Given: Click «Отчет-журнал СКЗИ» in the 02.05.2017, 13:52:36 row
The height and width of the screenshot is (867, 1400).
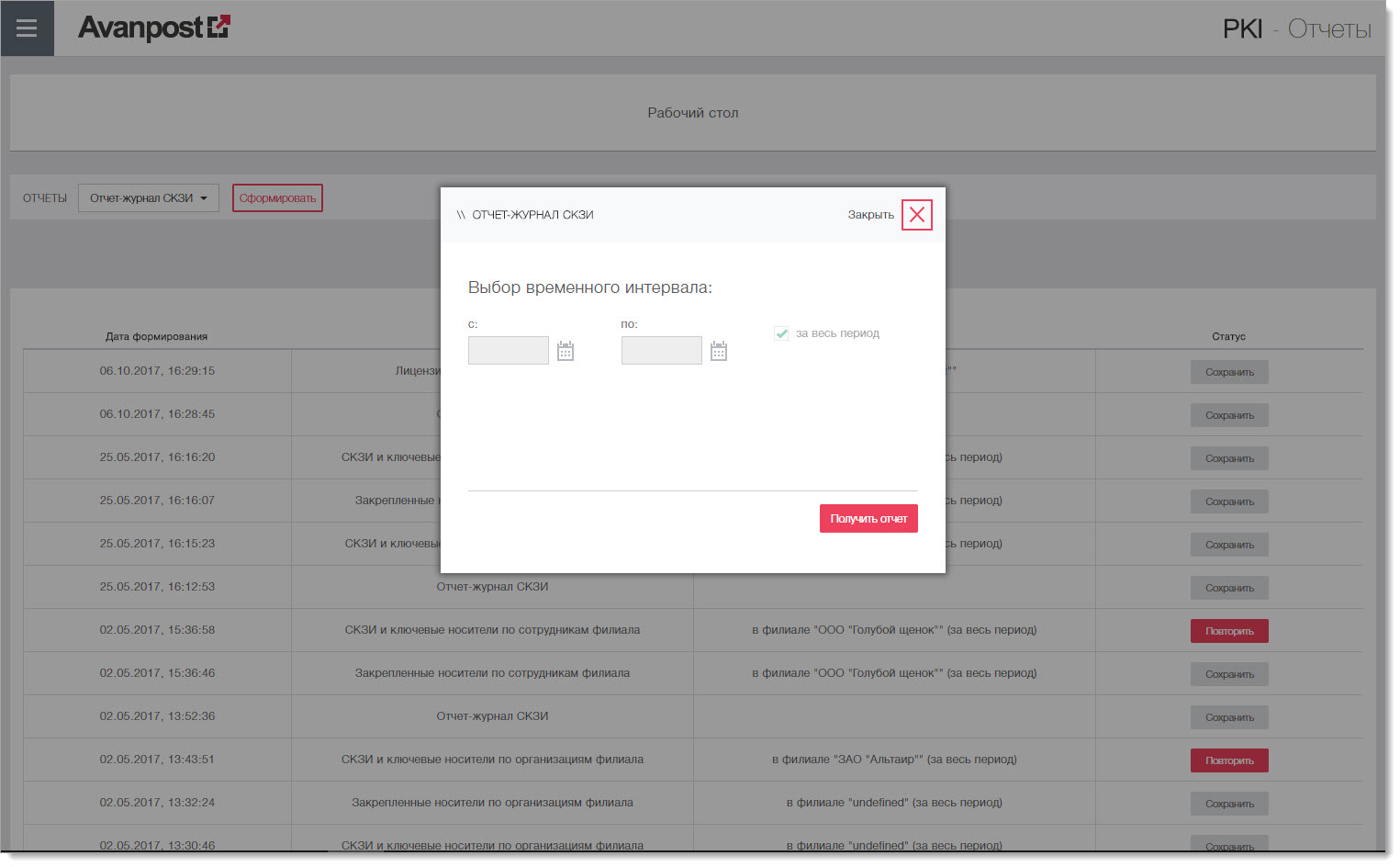Looking at the screenshot, I should (492, 716).
